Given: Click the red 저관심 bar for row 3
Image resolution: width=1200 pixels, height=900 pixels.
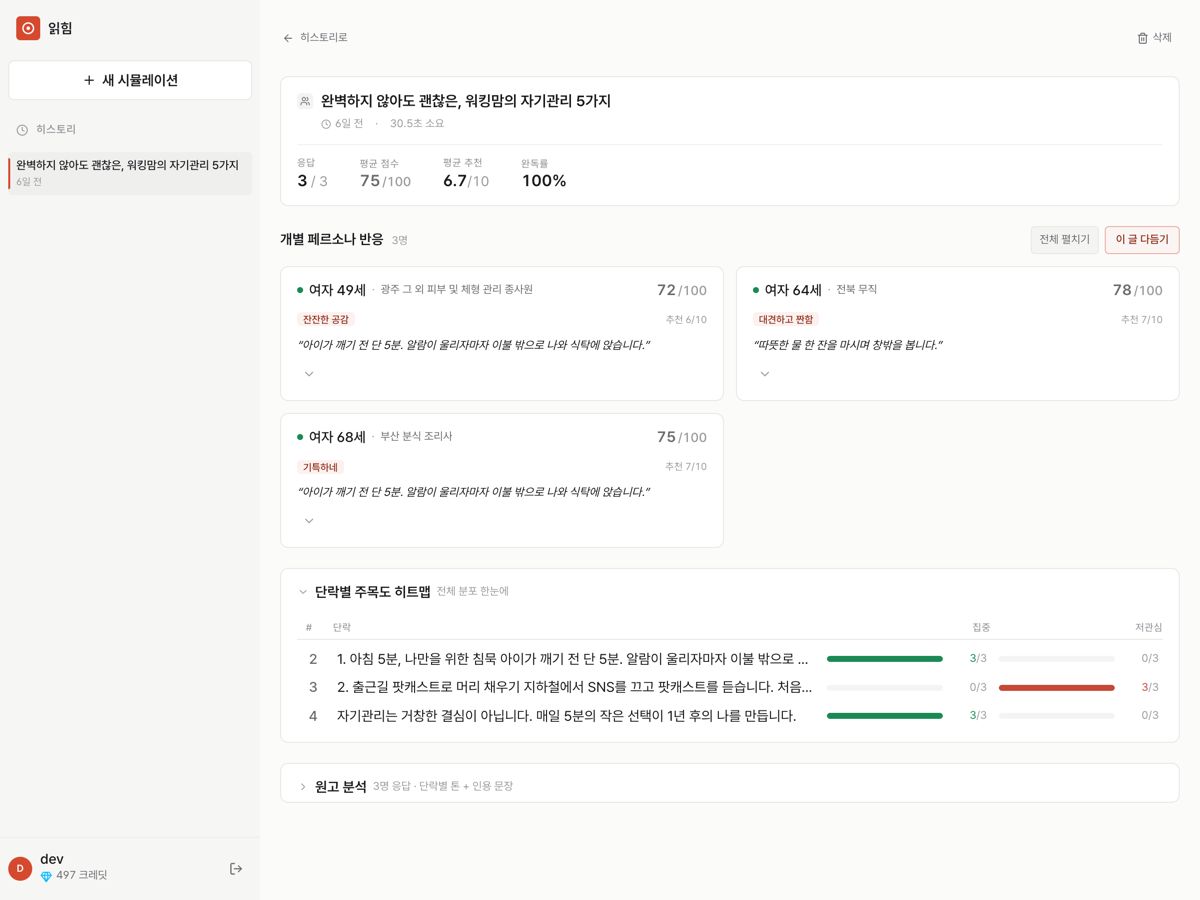Looking at the screenshot, I should pyautogui.click(x=1057, y=687).
